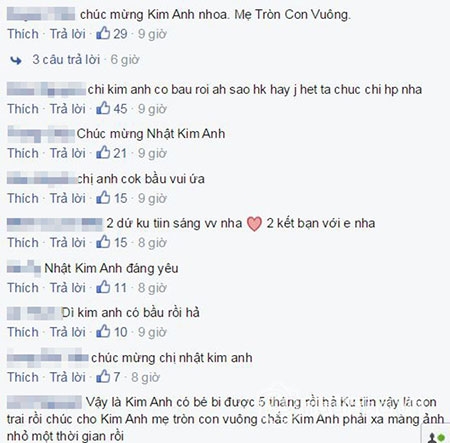Click Thích under the Mẹ Tròn Con Vuông comment
The width and height of the screenshot is (450, 443).
[x=23, y=34]
